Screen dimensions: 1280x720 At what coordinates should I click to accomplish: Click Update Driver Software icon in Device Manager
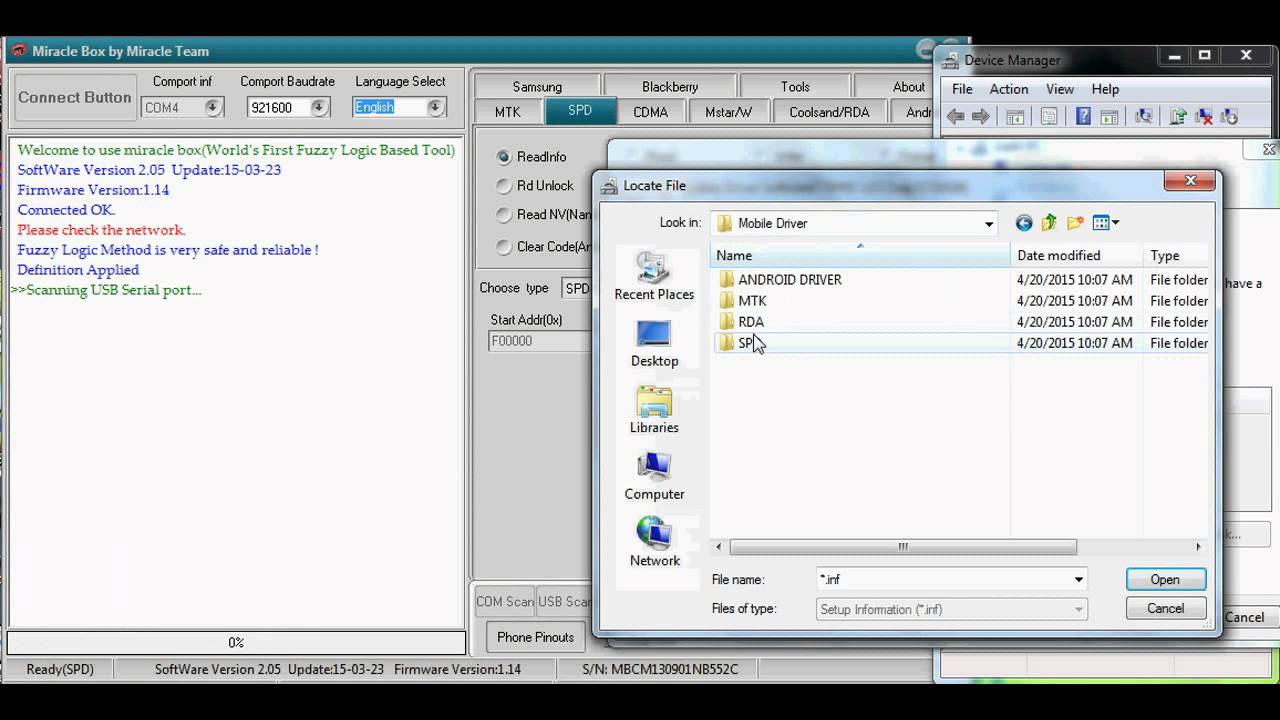(1178, 117)
